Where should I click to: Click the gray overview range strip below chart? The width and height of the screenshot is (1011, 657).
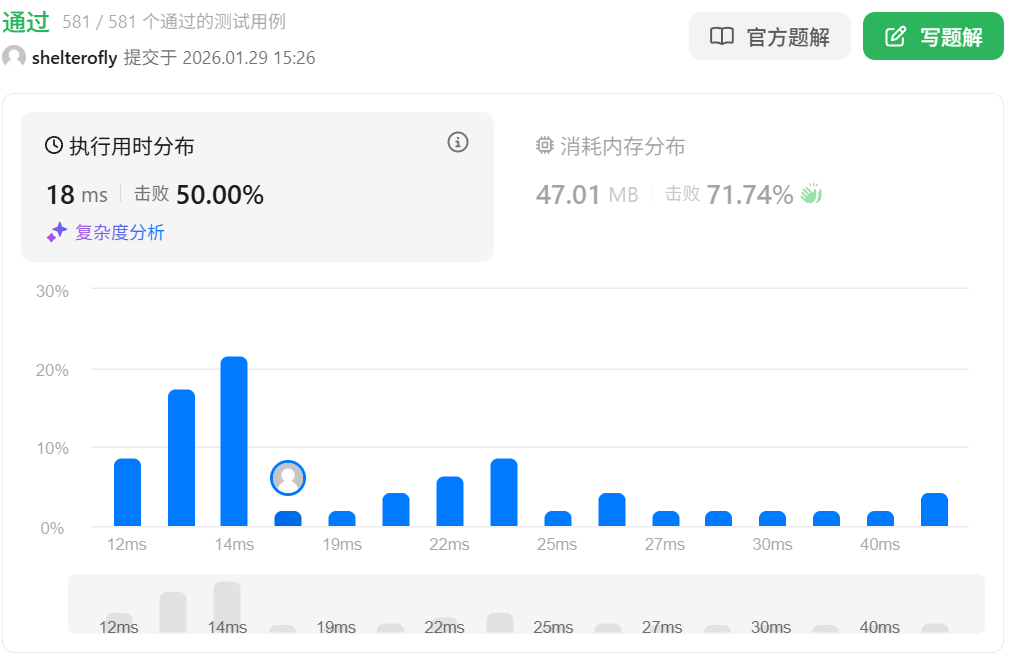click(526, 604)
